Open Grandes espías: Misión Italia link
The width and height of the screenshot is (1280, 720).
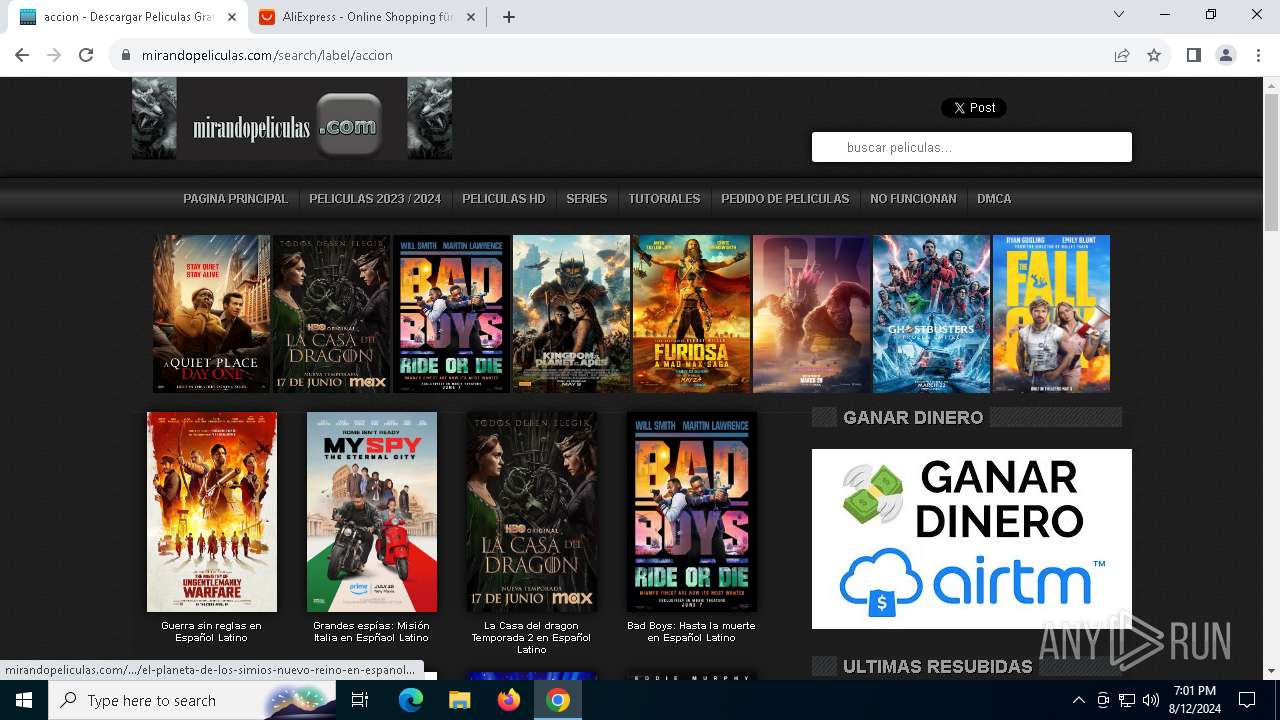[x=372, y=631]
